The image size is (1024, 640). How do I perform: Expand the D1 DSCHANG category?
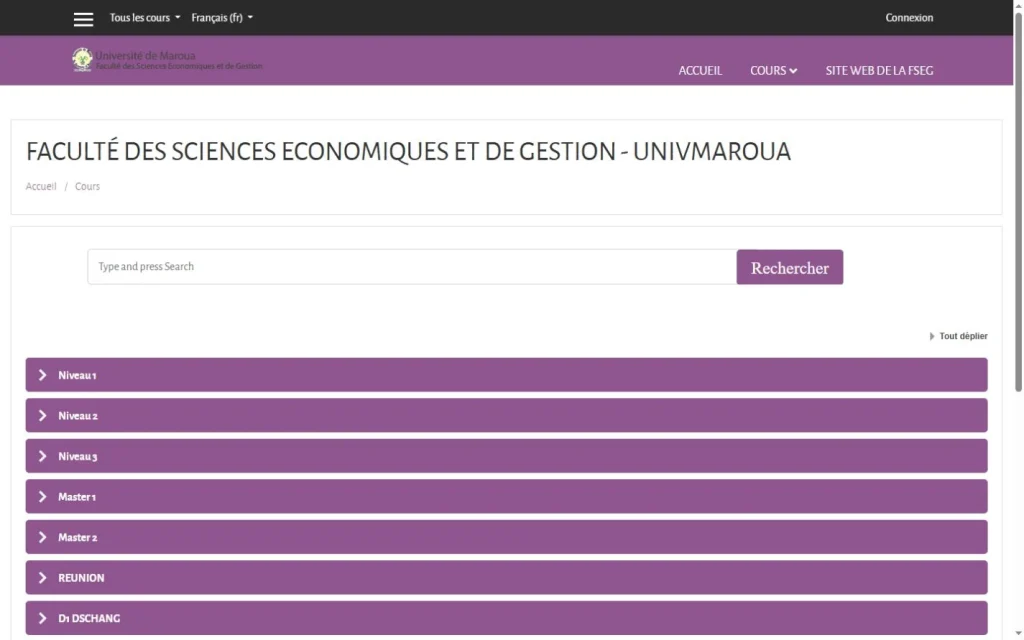point(506,618)
